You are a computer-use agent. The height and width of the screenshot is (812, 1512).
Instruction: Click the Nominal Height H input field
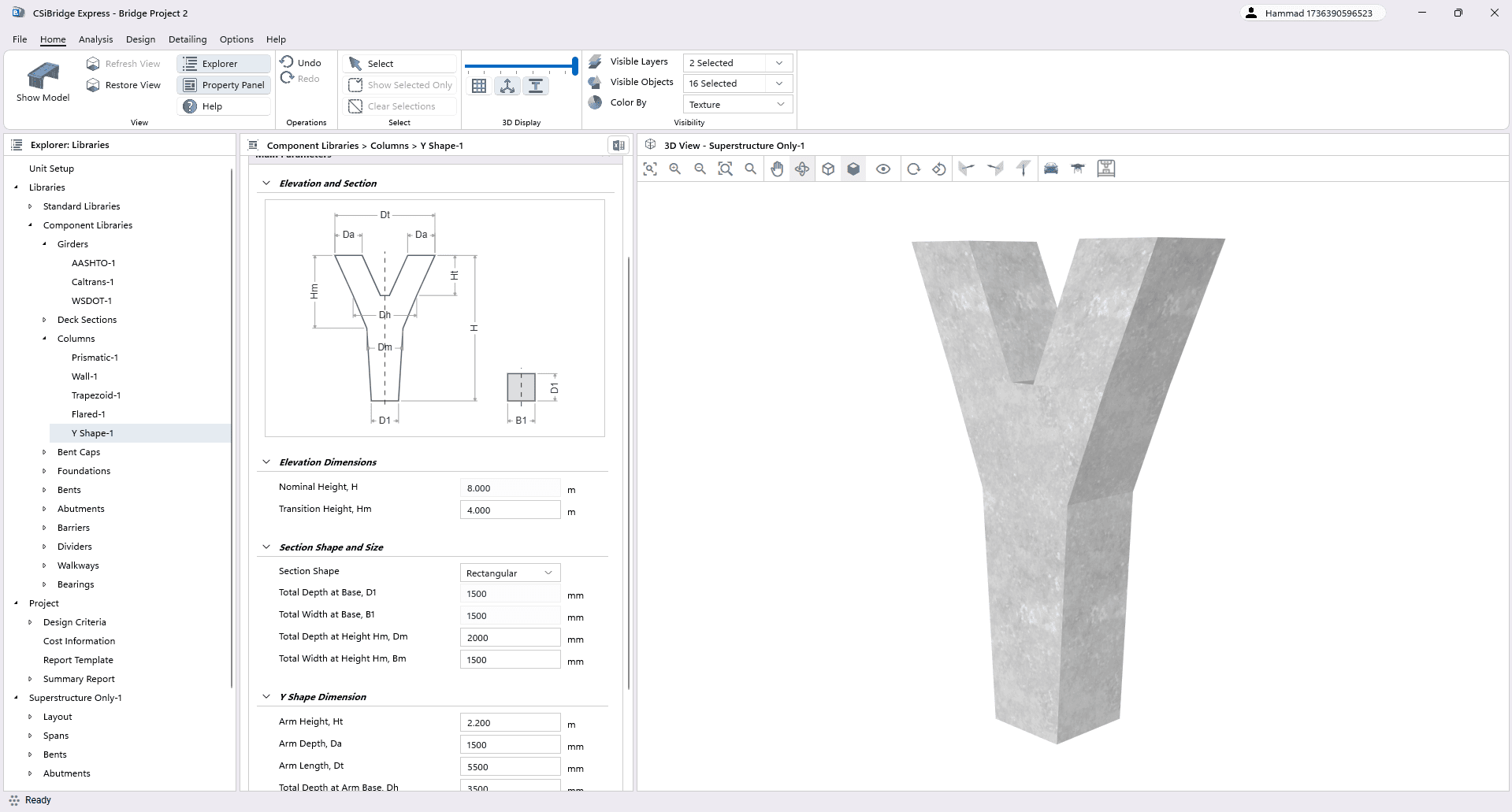509,488
